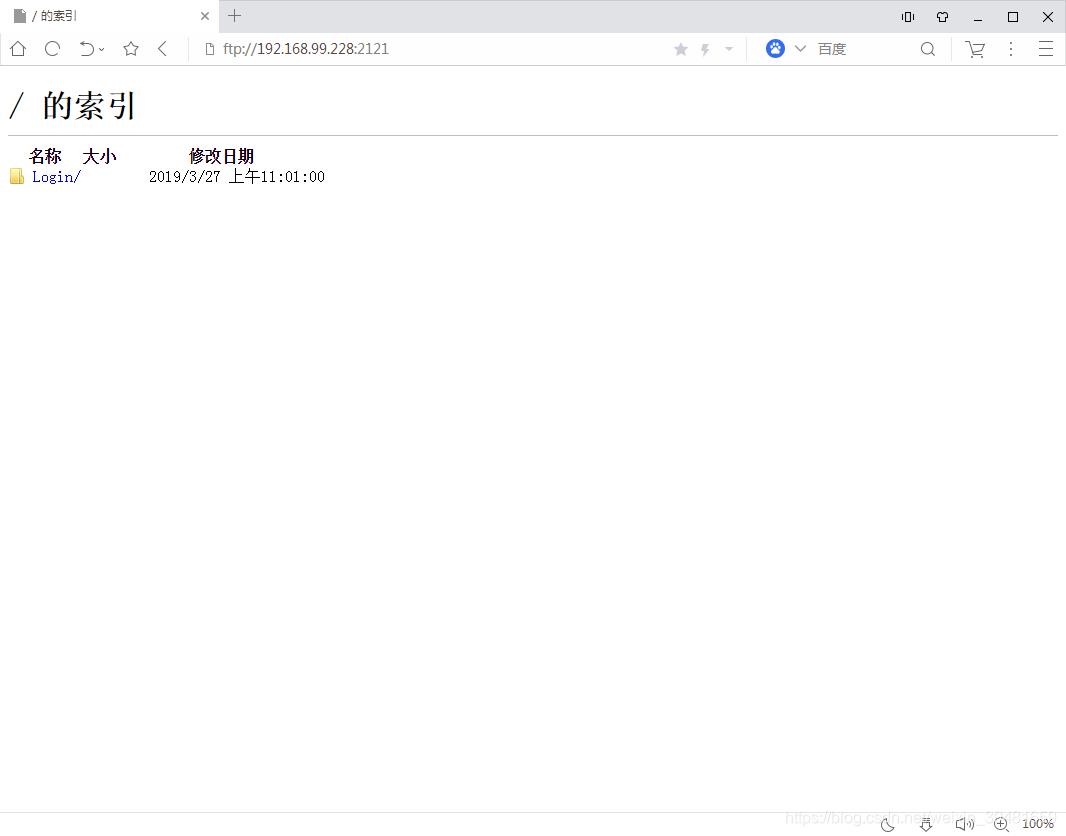
Task: Mute page sound with the speaker icon
Action: tap(964, 823)
